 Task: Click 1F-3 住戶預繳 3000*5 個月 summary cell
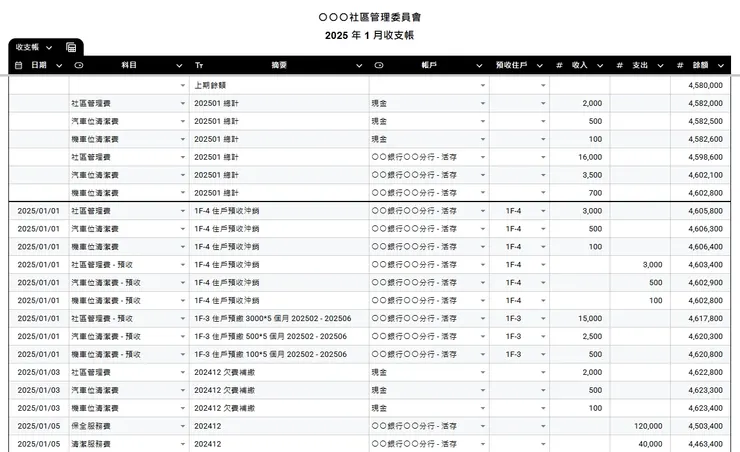(279, 318)
